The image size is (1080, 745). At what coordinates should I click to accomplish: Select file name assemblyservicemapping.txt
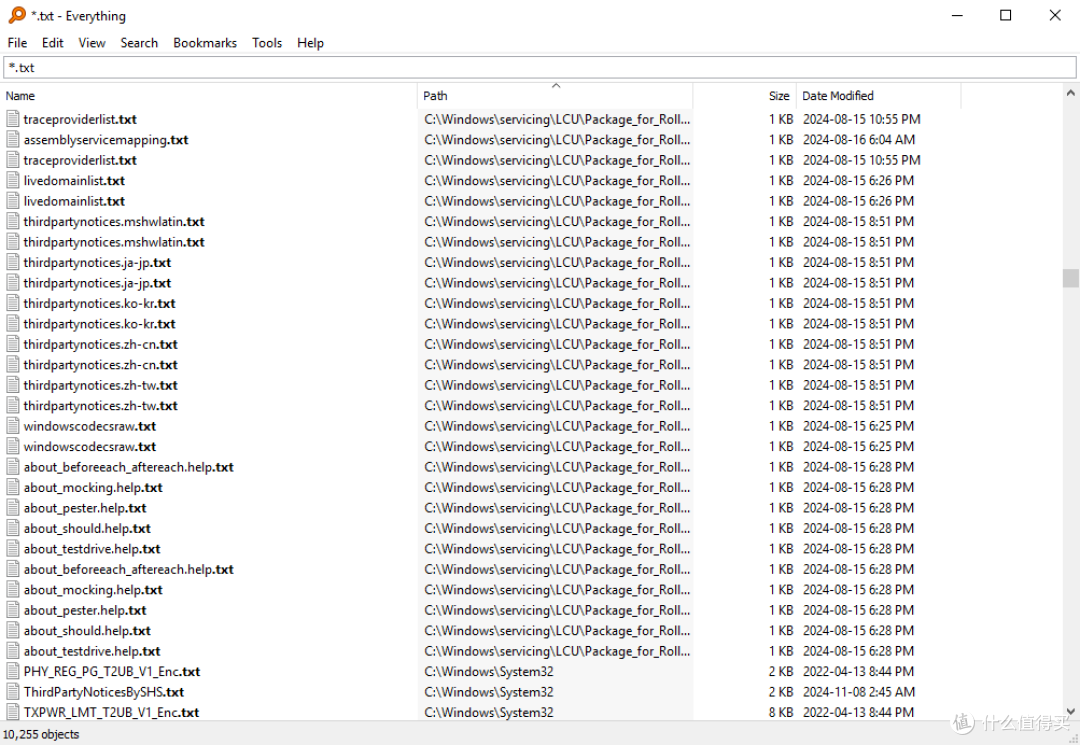[x=106, y=140]
